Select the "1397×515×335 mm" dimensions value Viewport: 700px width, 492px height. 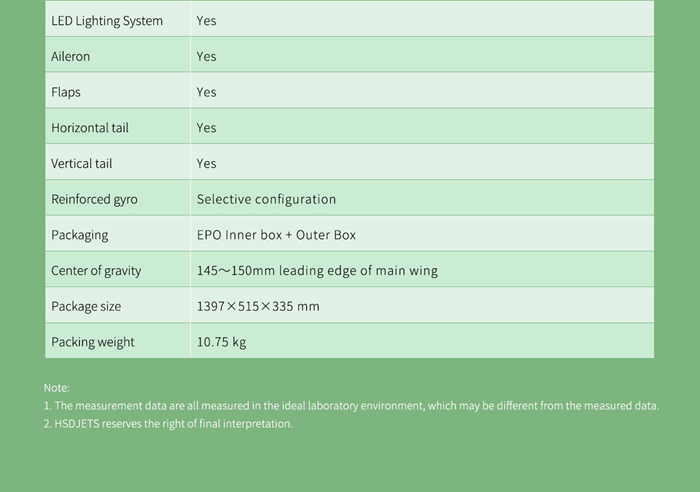click(x=258, y=306)
